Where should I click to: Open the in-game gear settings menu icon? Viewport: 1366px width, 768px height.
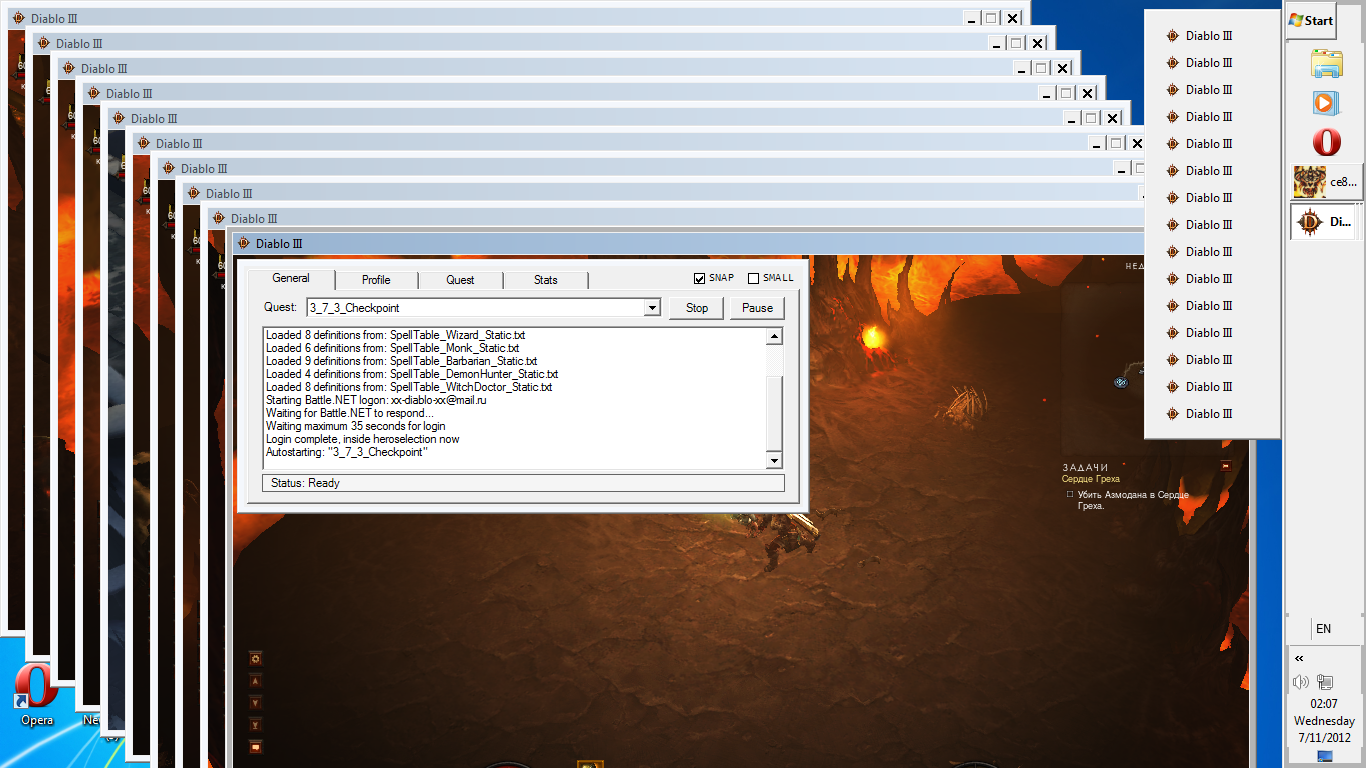pos(256,659)
